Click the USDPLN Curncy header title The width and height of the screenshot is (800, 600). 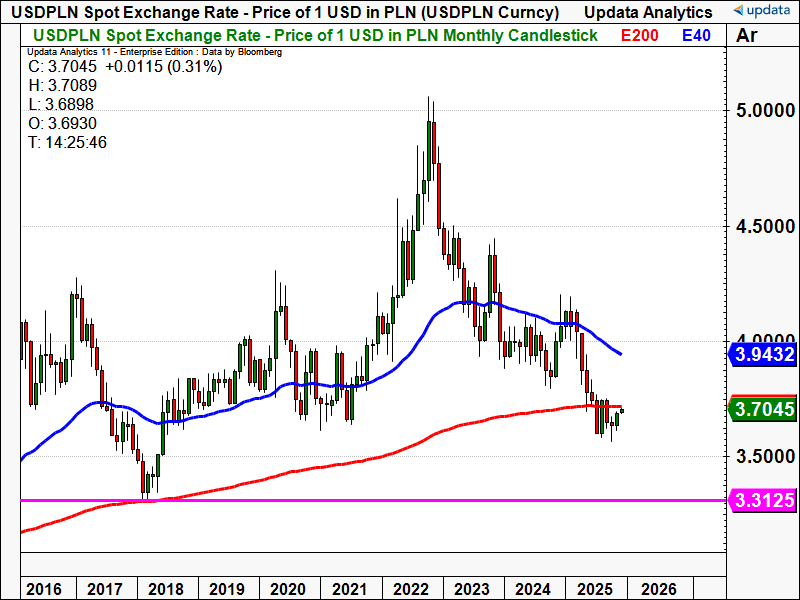pos(280,13)
